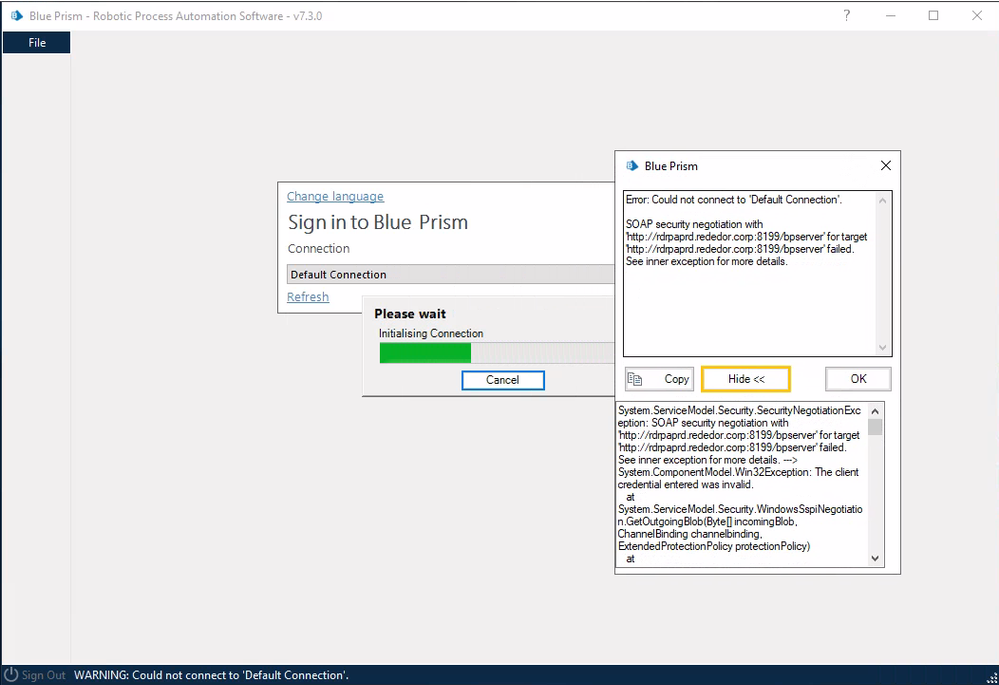999x685 pixels.
Task: Click the Blue Prism logo in error dialog title
Action: [632, 166]
